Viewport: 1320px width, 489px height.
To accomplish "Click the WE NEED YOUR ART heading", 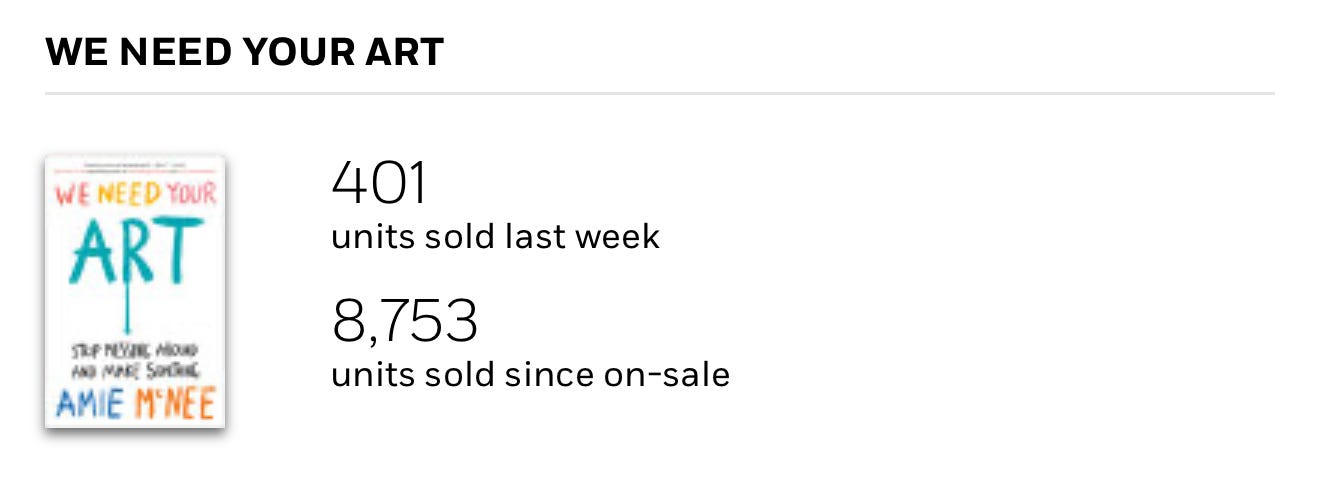I will pyautogui.click(x=245, y=52).
